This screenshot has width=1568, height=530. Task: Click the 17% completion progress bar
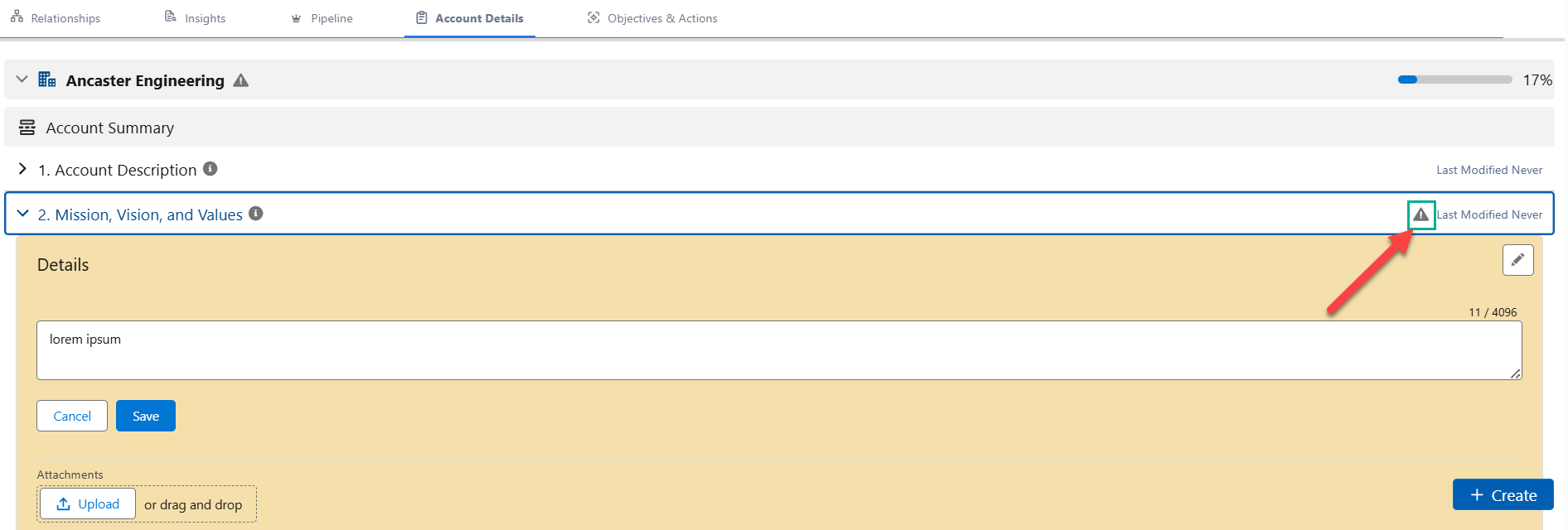tap(1454, 80)
